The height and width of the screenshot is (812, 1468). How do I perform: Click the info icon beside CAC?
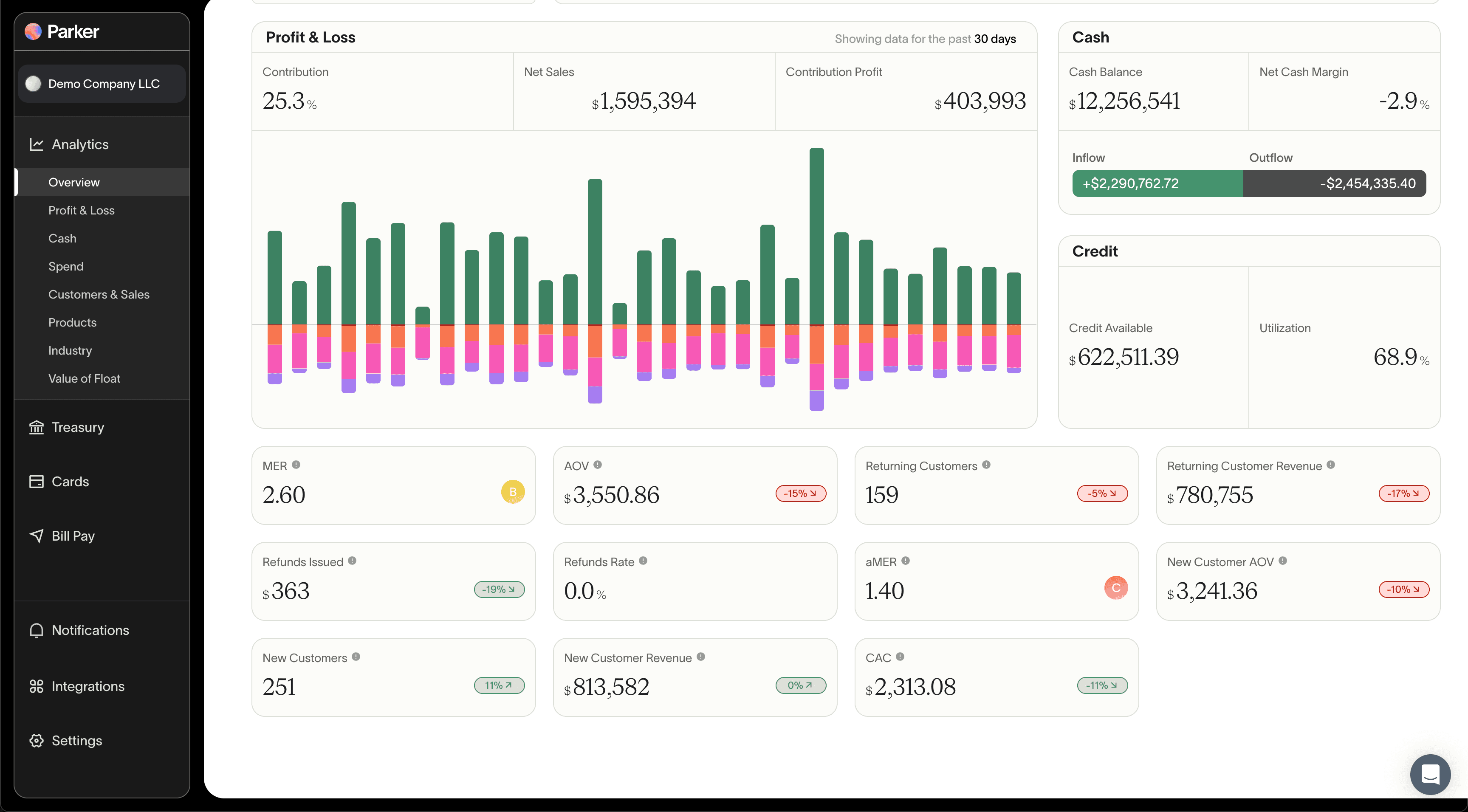pyautogui.click(x=900, y=657)
